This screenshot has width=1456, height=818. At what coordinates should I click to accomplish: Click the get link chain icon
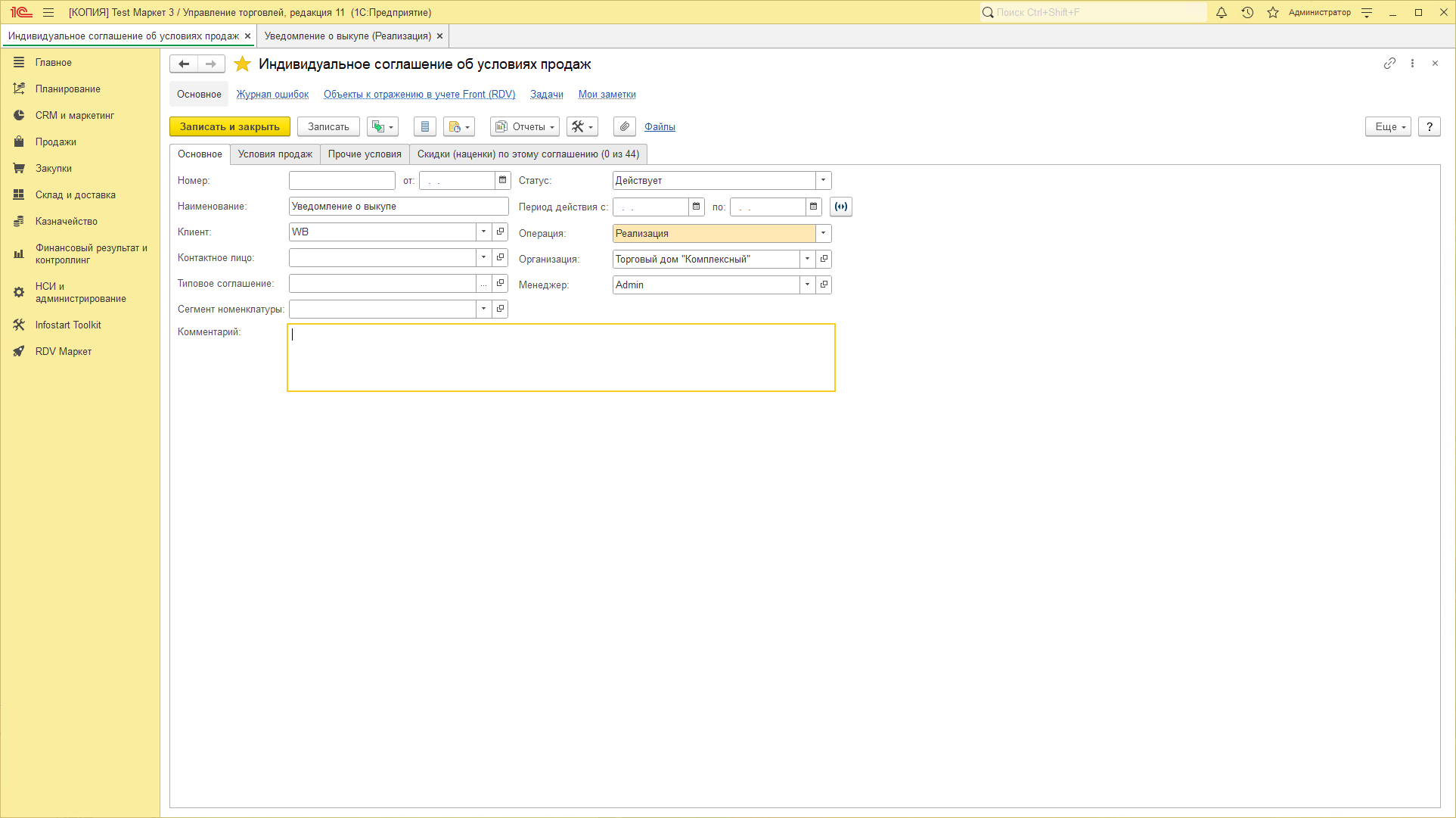click(1389, 64)
